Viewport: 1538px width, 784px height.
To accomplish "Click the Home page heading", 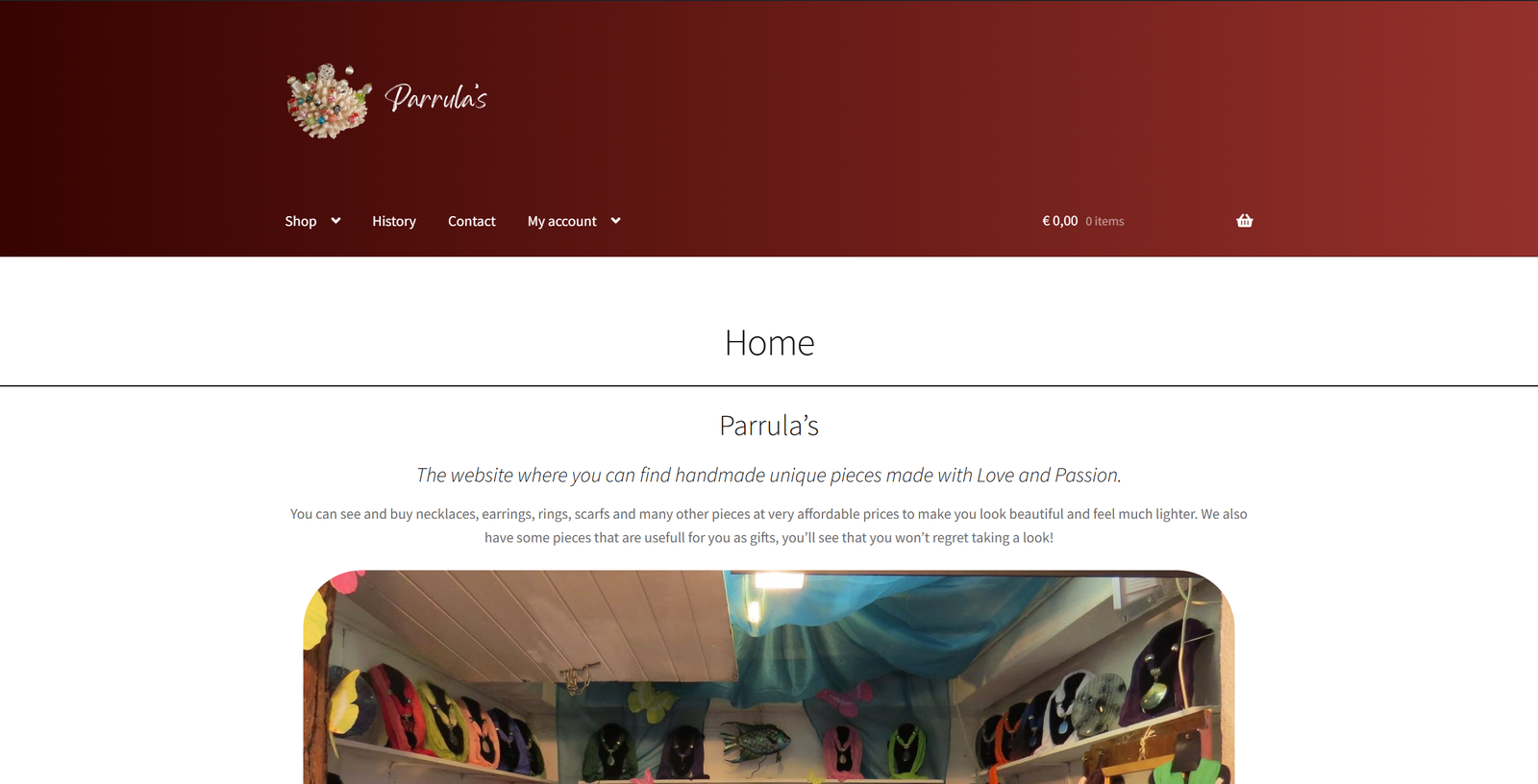I will [x=769, y=343].
